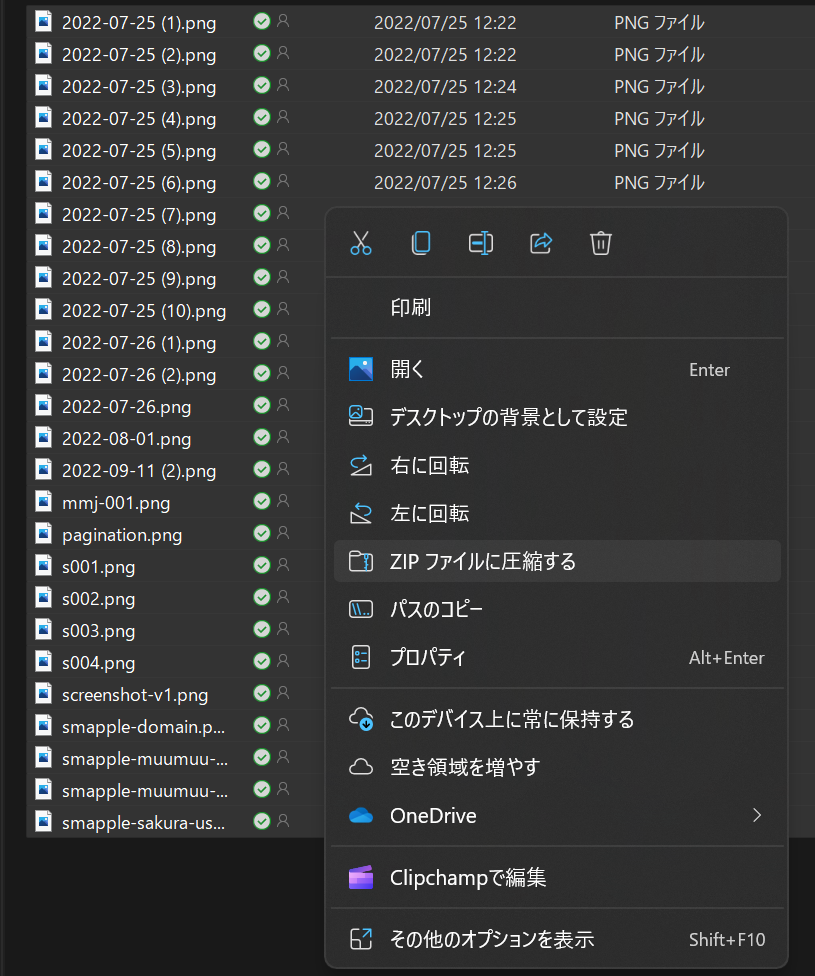Select ZIP ファイルに圧縮する menu entry

pos(482,562)
